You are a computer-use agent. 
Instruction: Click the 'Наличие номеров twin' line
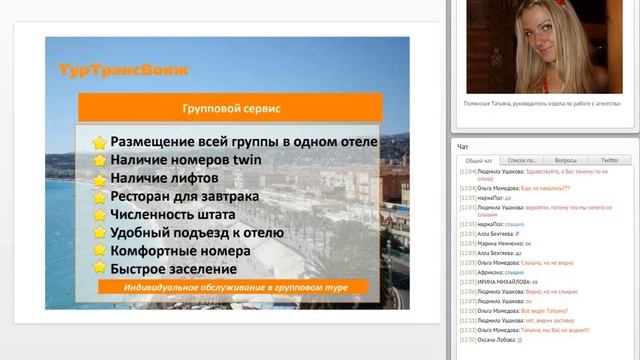186,160
